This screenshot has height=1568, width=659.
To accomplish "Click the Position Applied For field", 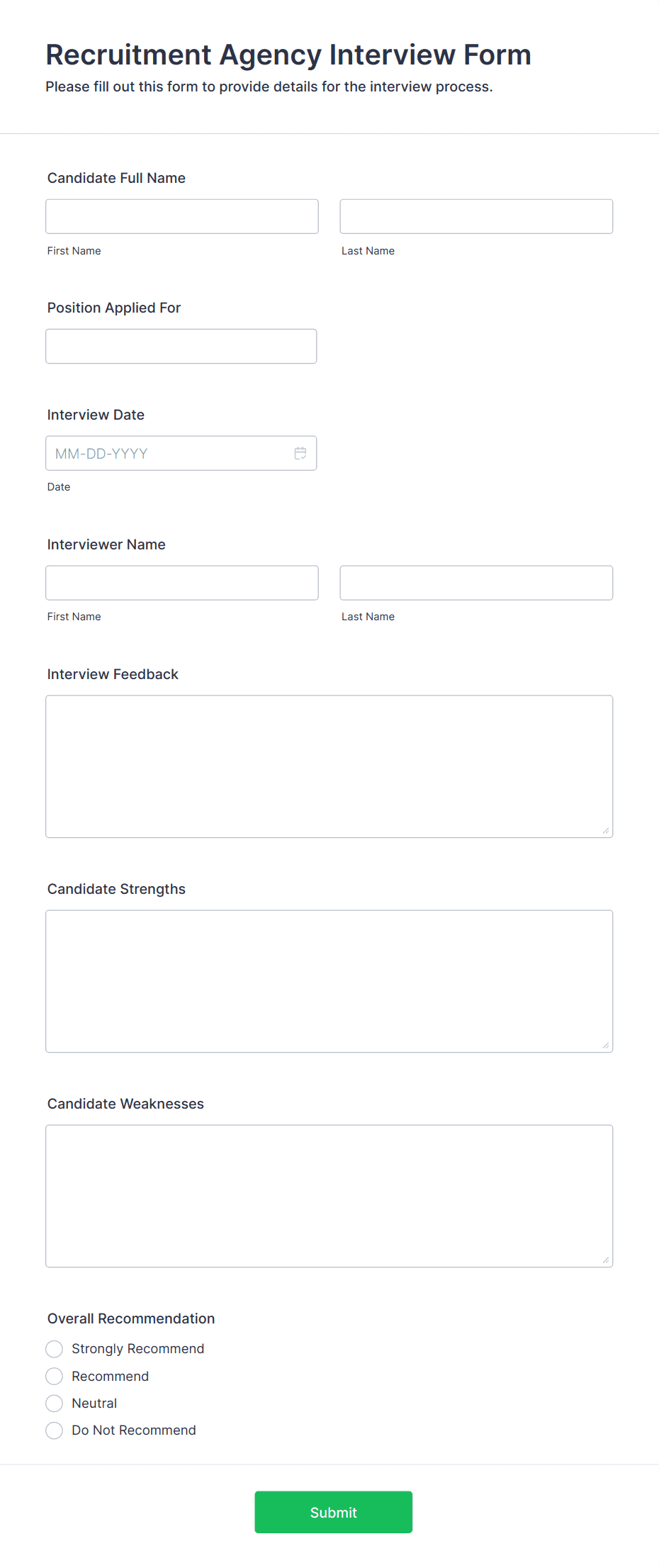I will tap(181, 346).
